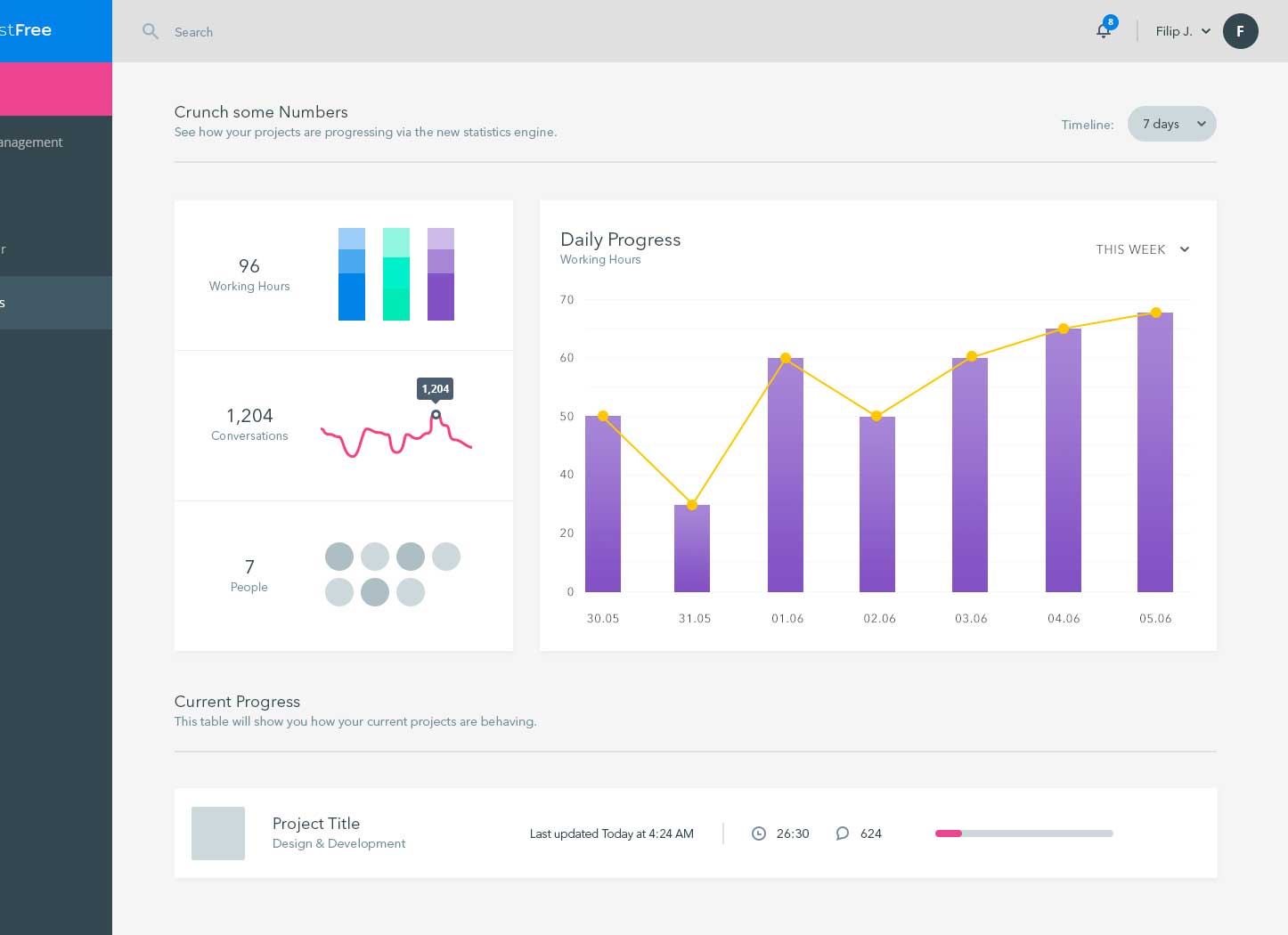Click the clock icon beside 26:30
Viewport: 1288px width, 935px height.
click(x=759, y=833)
